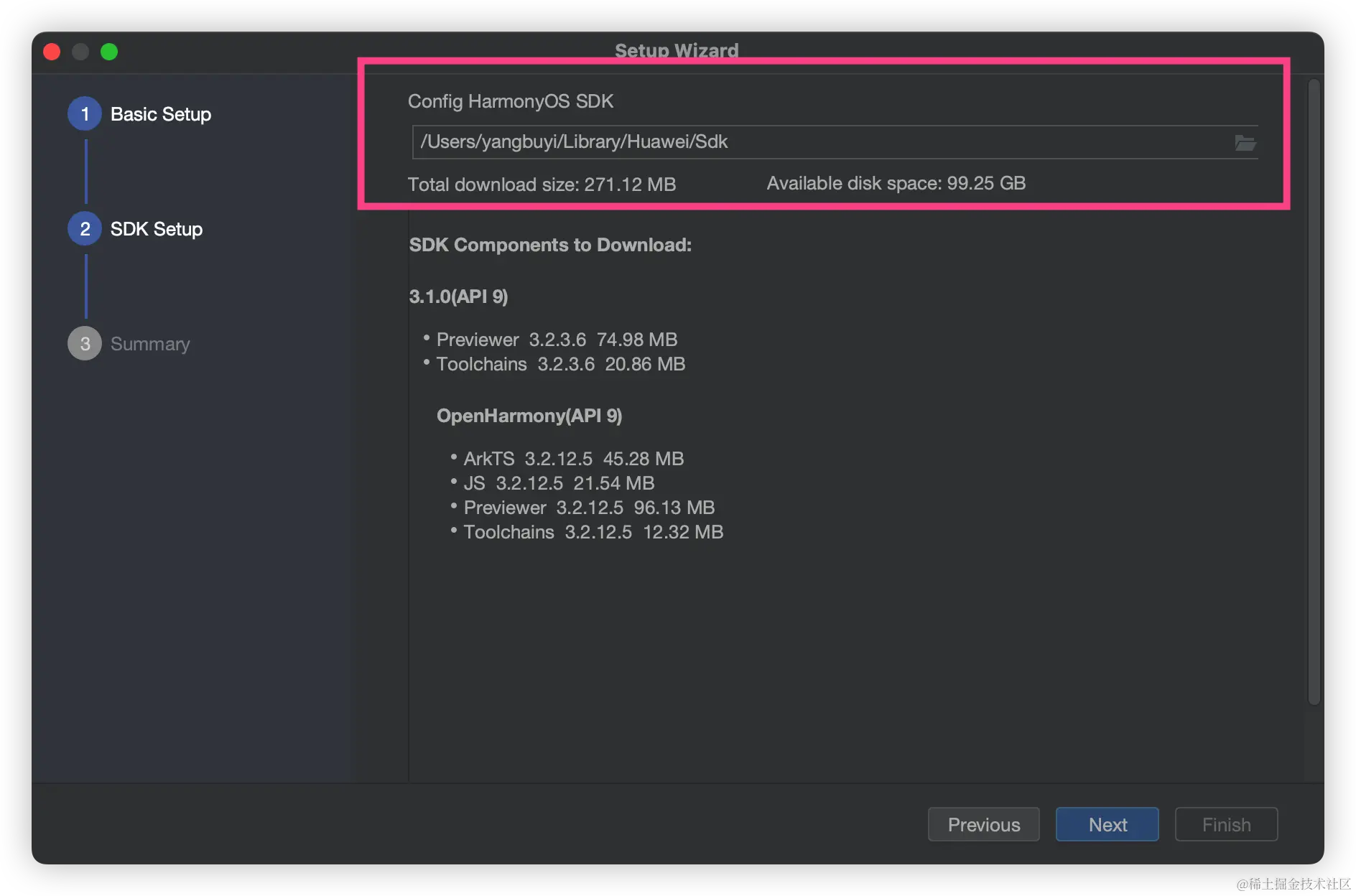Click the Finish button
Viewport: 1356px width, 896px height.
click(x=1226, y=824)
